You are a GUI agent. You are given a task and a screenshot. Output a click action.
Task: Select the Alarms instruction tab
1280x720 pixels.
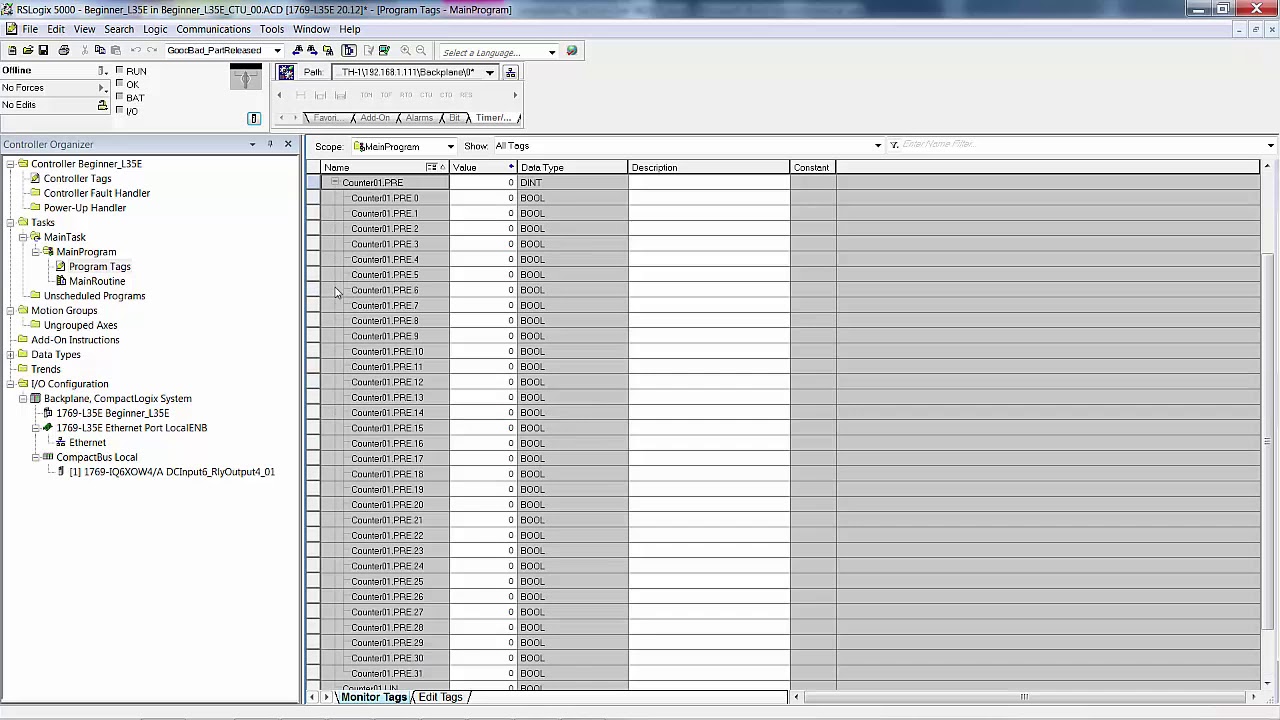tap(419, 118)
